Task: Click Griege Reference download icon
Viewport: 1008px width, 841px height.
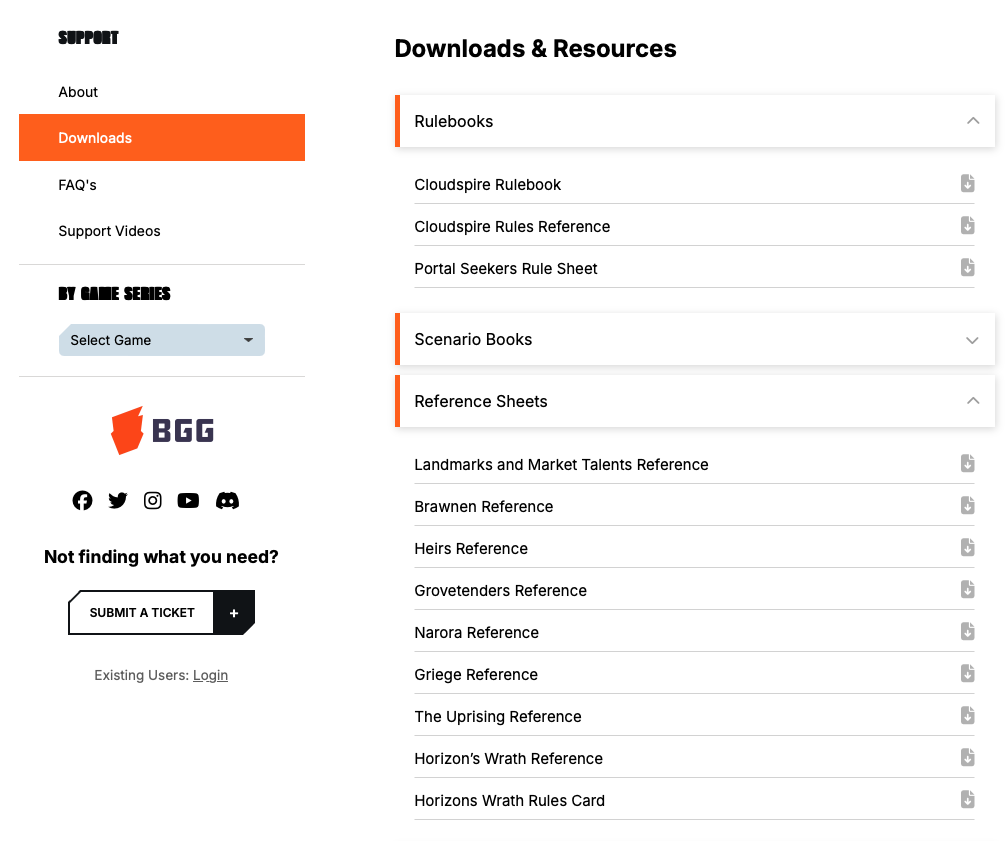Action: point(968,673)
